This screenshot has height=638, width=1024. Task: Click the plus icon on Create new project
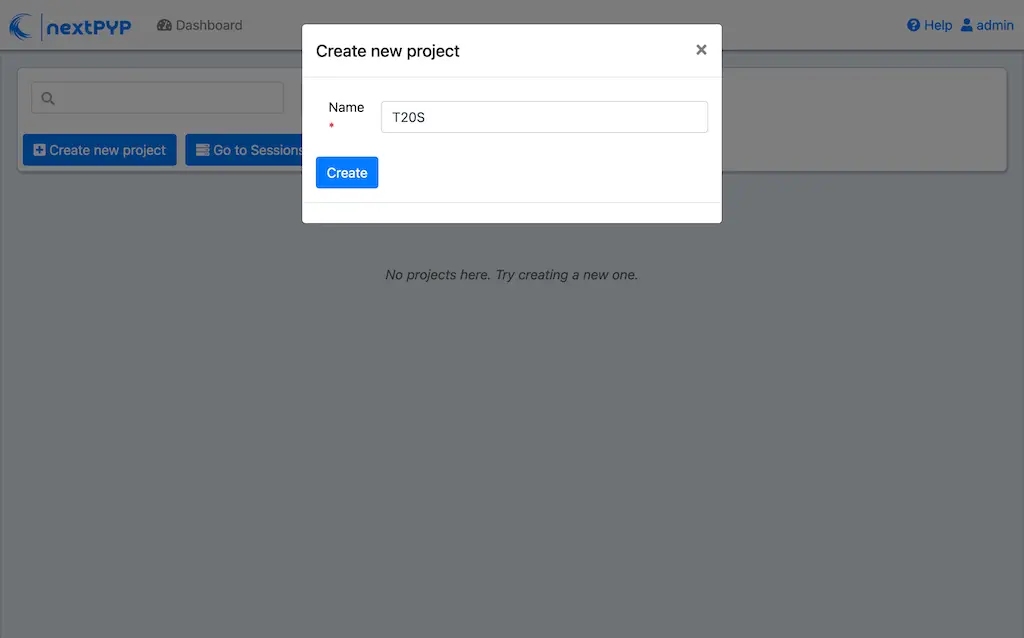(39, 149)
